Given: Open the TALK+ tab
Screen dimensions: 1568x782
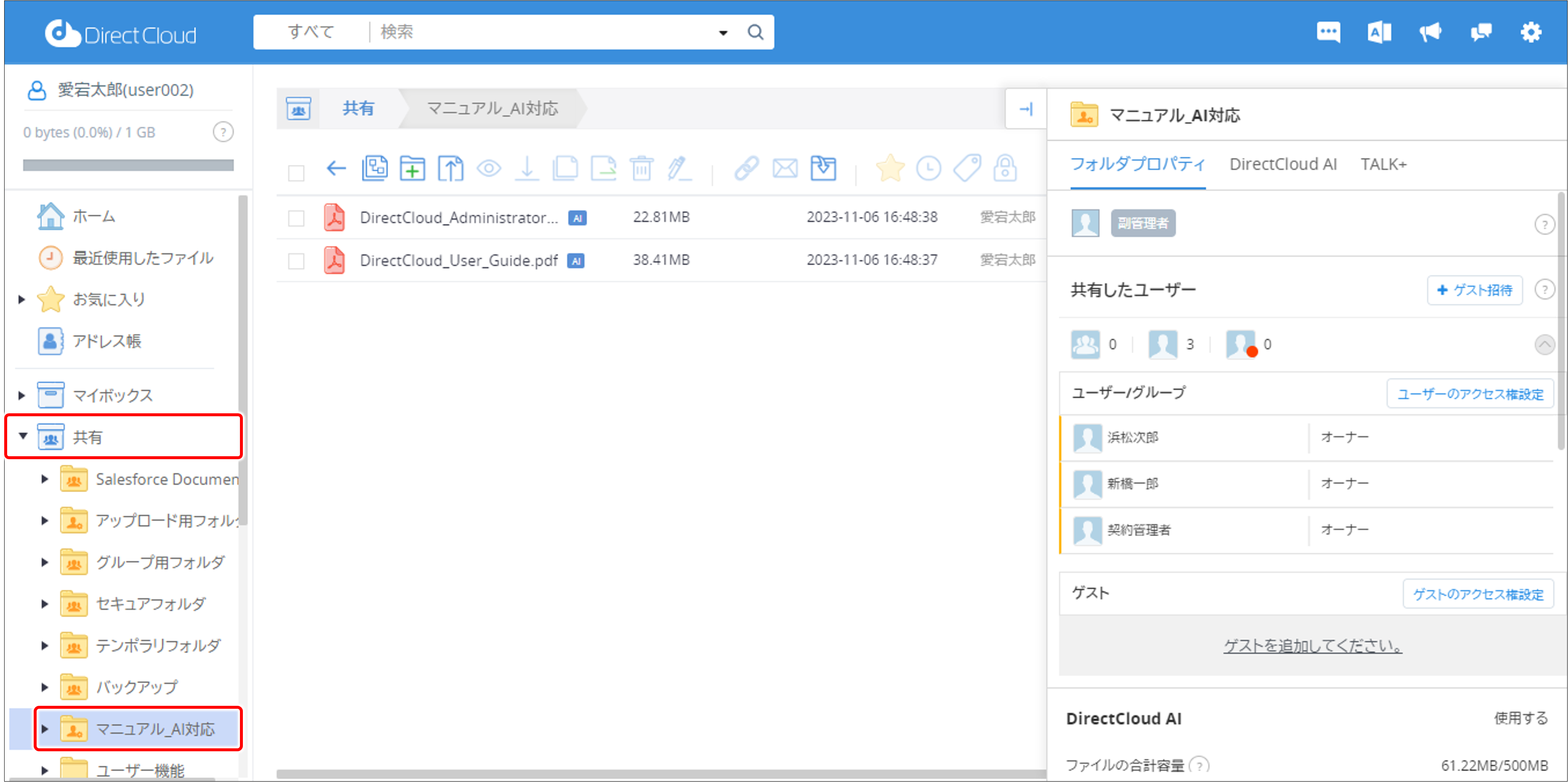Looking at the screenshot, I should click(1384, 164).
